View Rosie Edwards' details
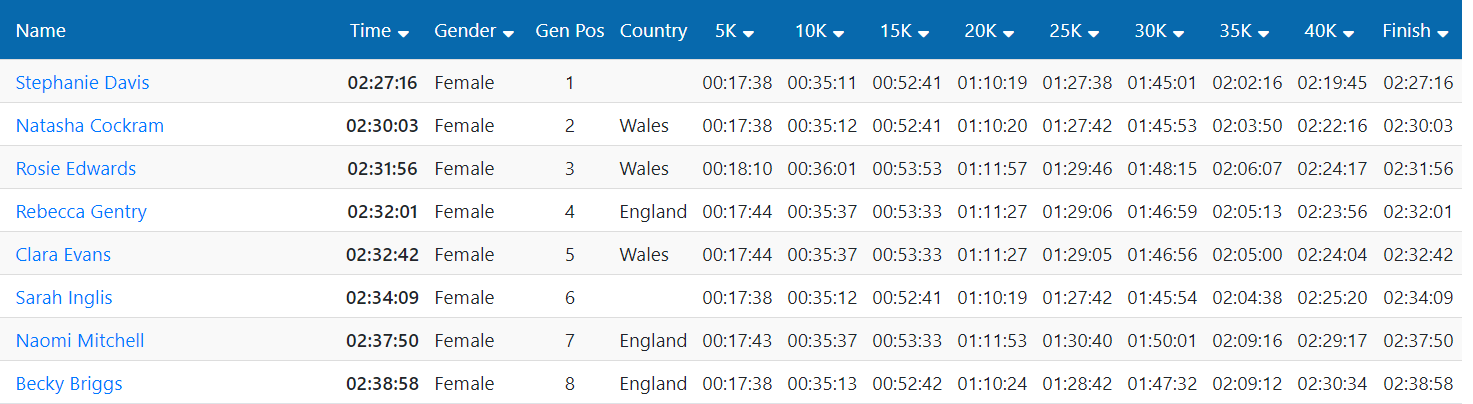This screenshot has height=404, width=1473. click(76, 168)
